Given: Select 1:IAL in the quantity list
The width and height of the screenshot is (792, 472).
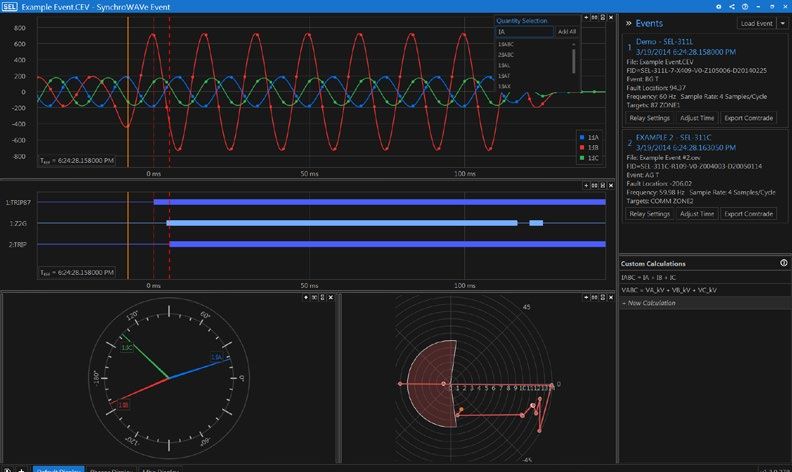Looking at the screenshot, I should click(x=504, y=65).
